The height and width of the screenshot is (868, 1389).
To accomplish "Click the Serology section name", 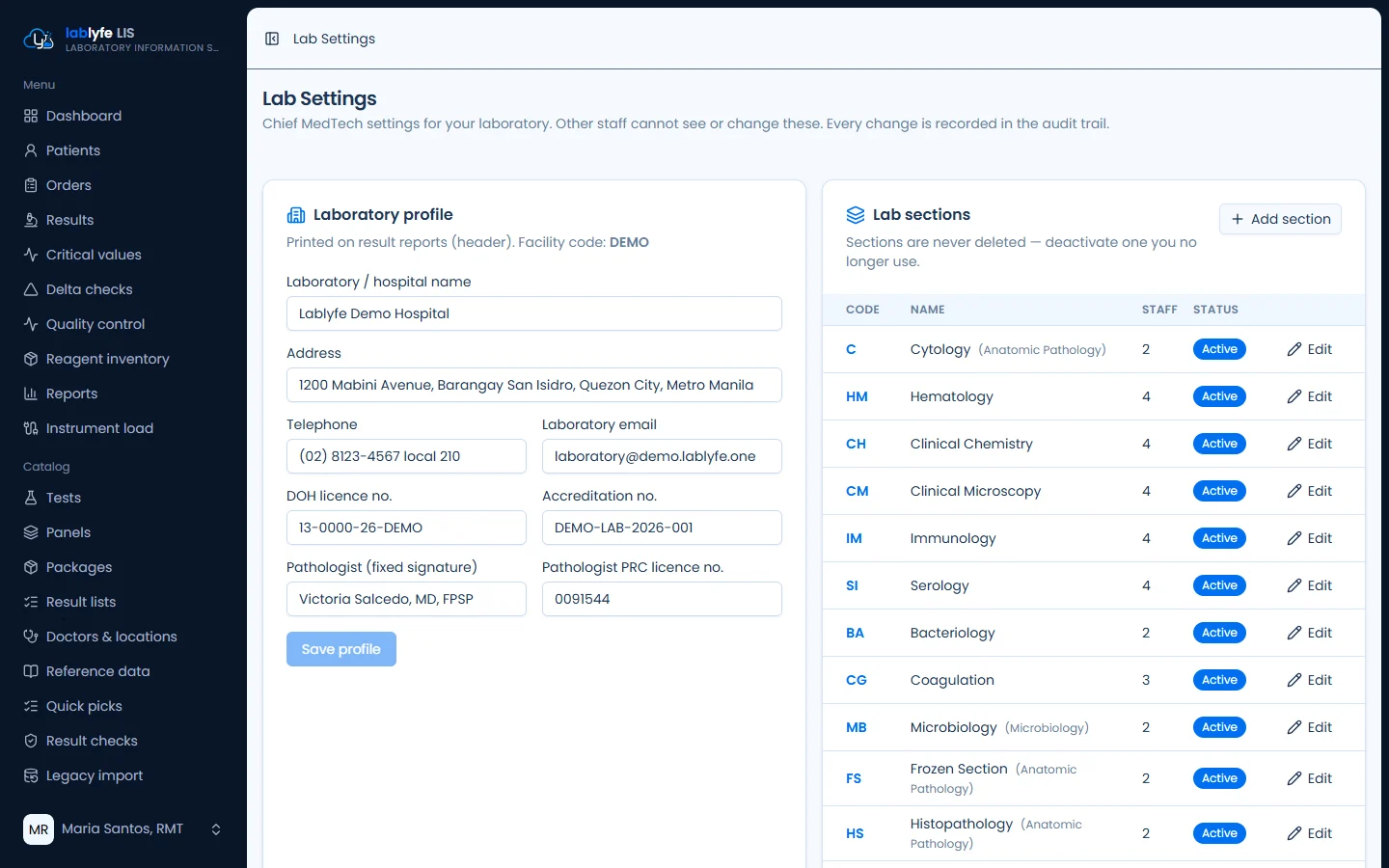I will [x=940, y=585].
